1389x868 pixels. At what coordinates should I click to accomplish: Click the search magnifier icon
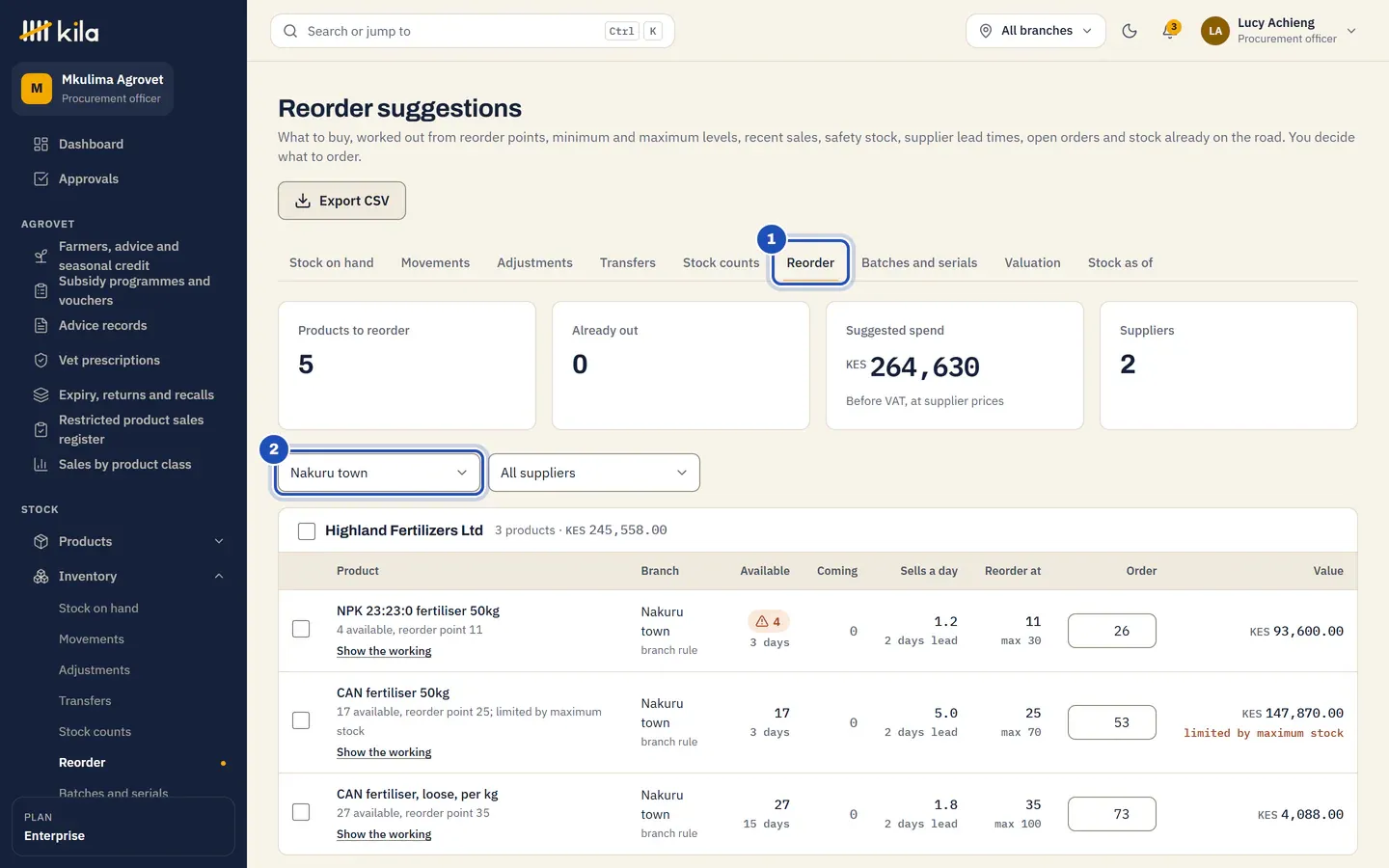pos(290,31)
